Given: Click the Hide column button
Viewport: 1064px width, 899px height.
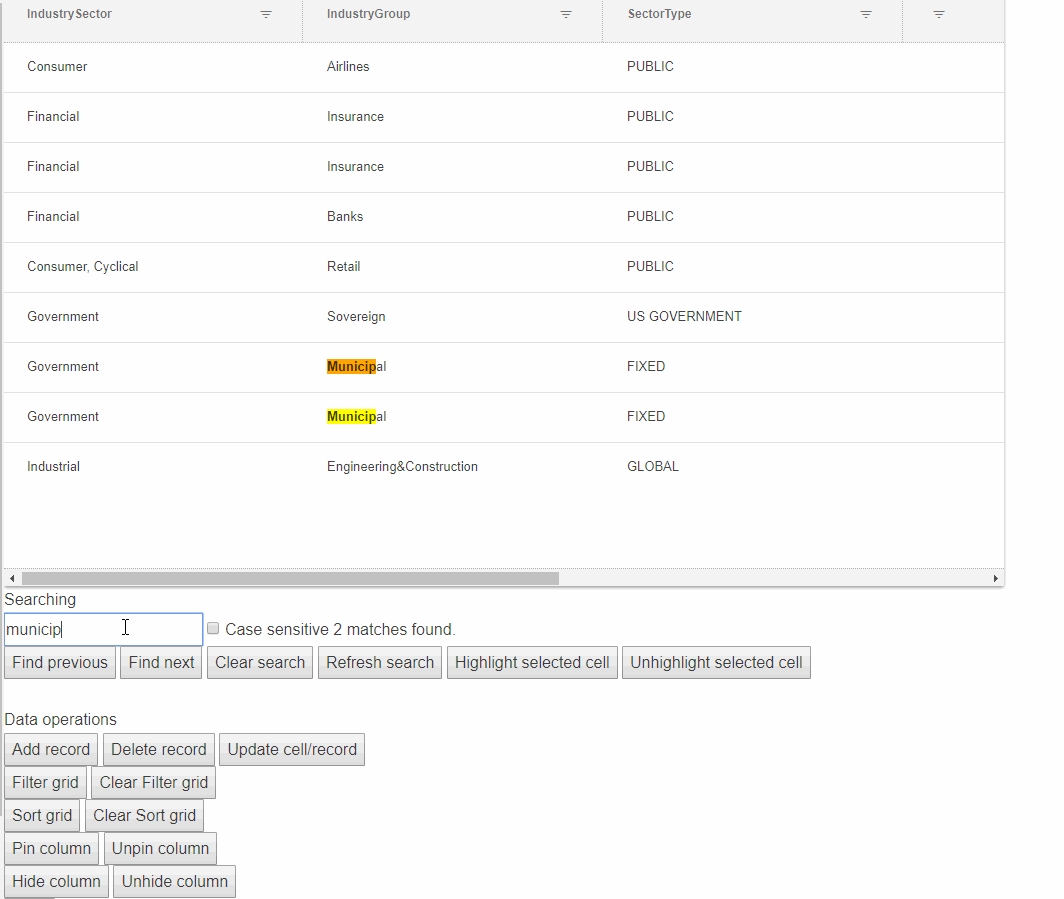Looking at the screenshot, I should point(56,881).
